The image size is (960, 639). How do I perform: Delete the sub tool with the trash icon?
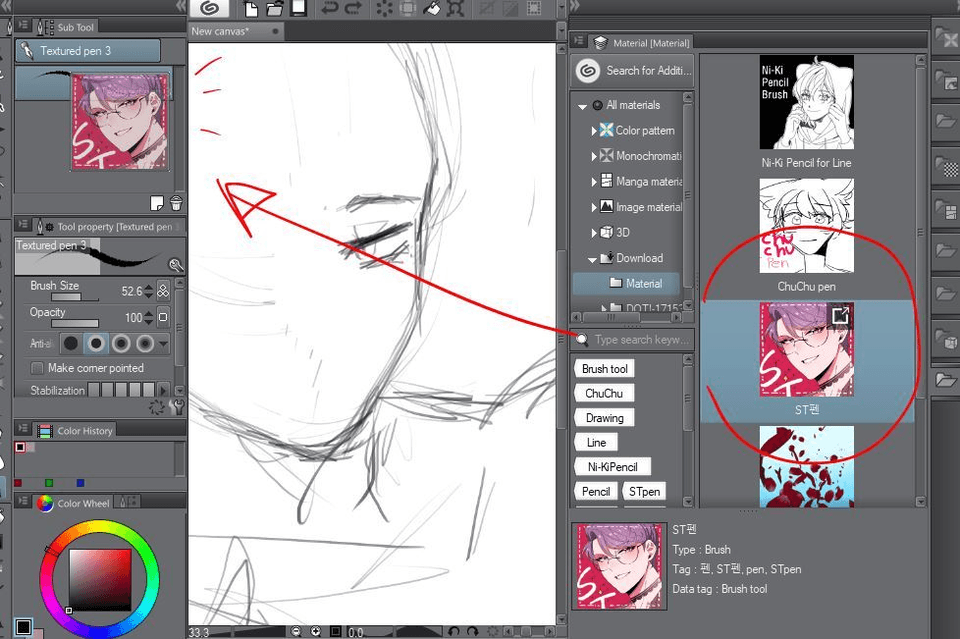[176, 203]
